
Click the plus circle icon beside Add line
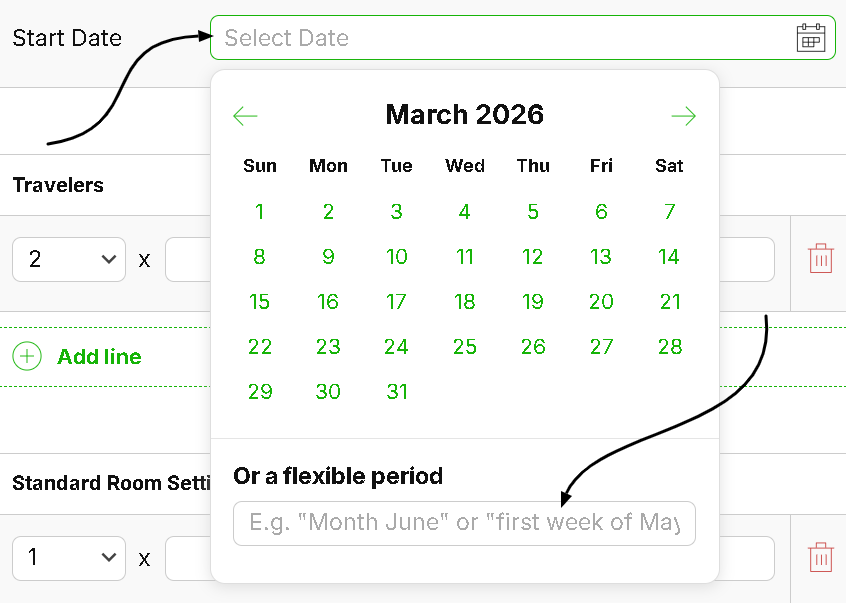[27, 357]
